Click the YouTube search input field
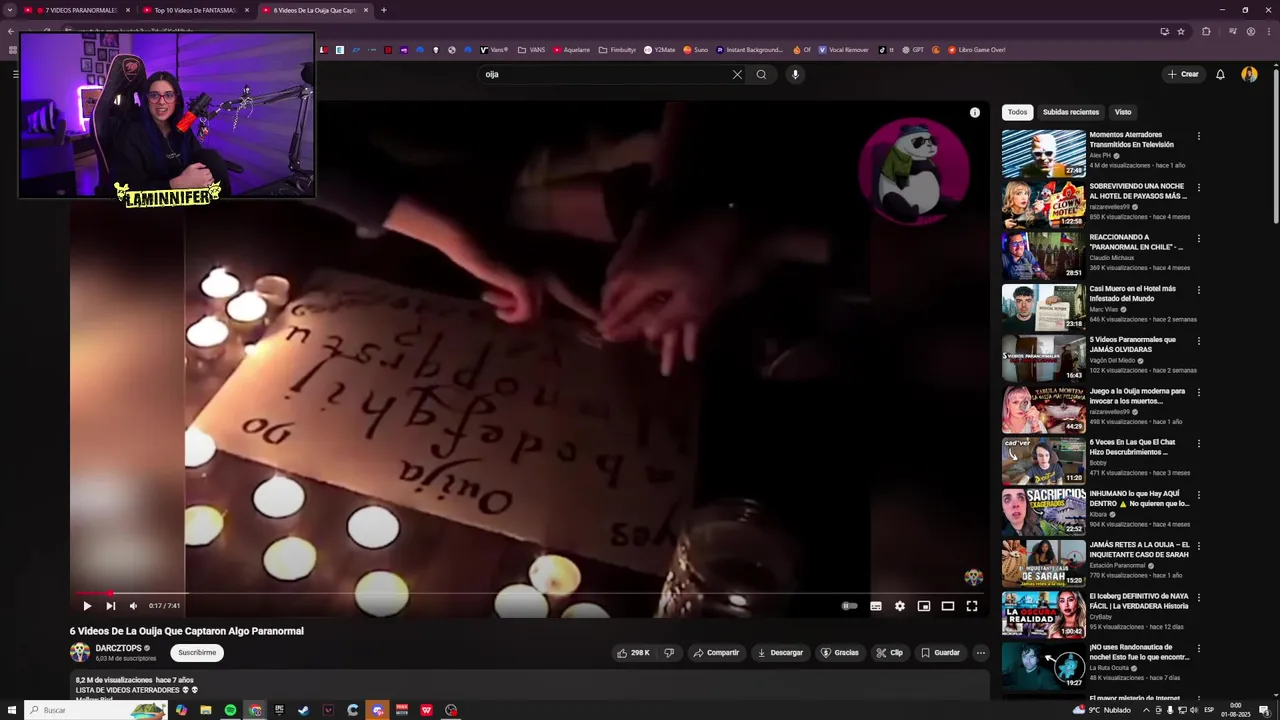Screen dimensions: 1280x720 click(x=605, y=74)
